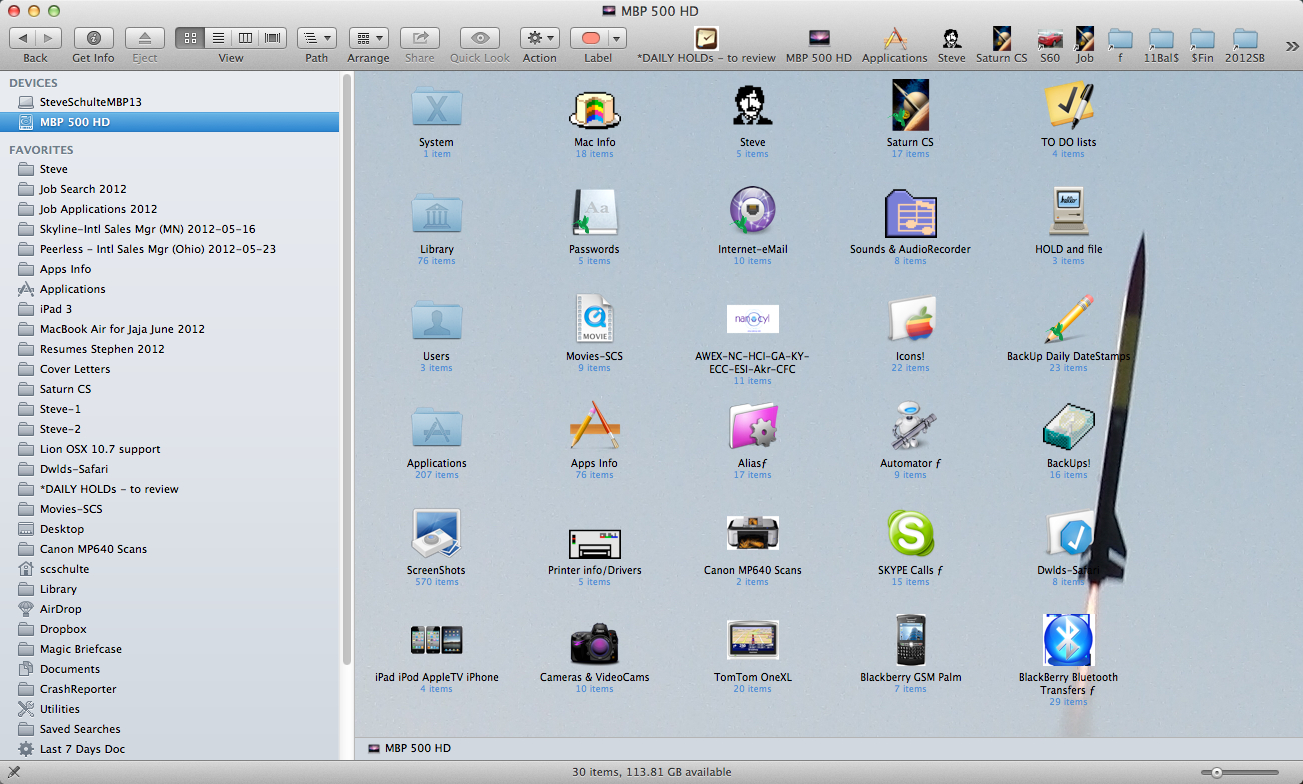Click the Saturn CS toolbar shortcut

pos(1001,40)
